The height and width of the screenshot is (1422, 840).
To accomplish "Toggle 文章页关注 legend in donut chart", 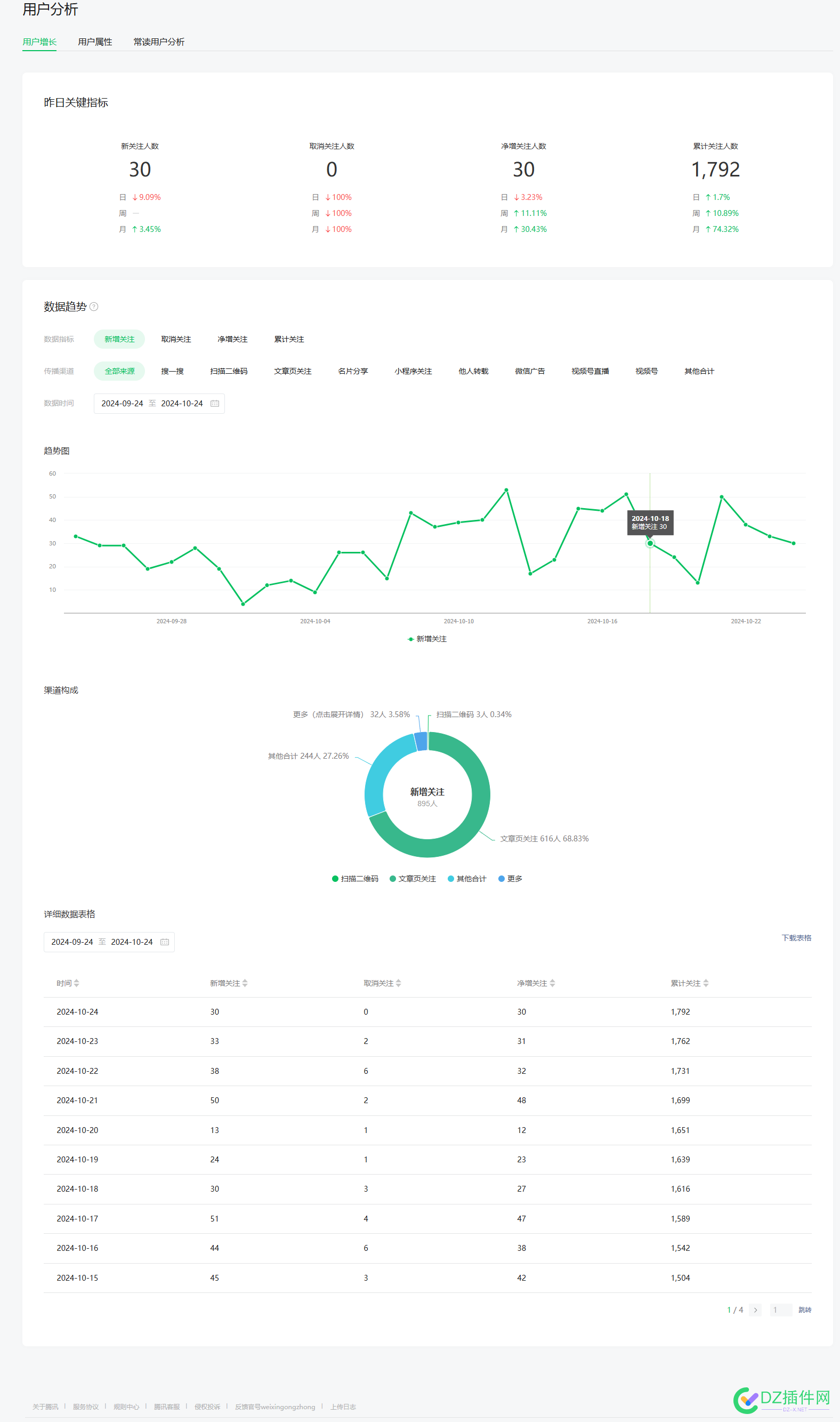I will coord(413,879).
